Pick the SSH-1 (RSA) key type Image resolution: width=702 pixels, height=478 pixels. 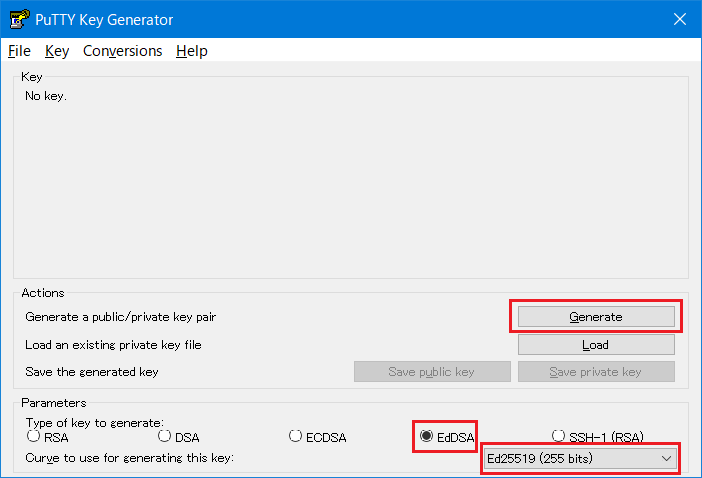pos(559,436)
